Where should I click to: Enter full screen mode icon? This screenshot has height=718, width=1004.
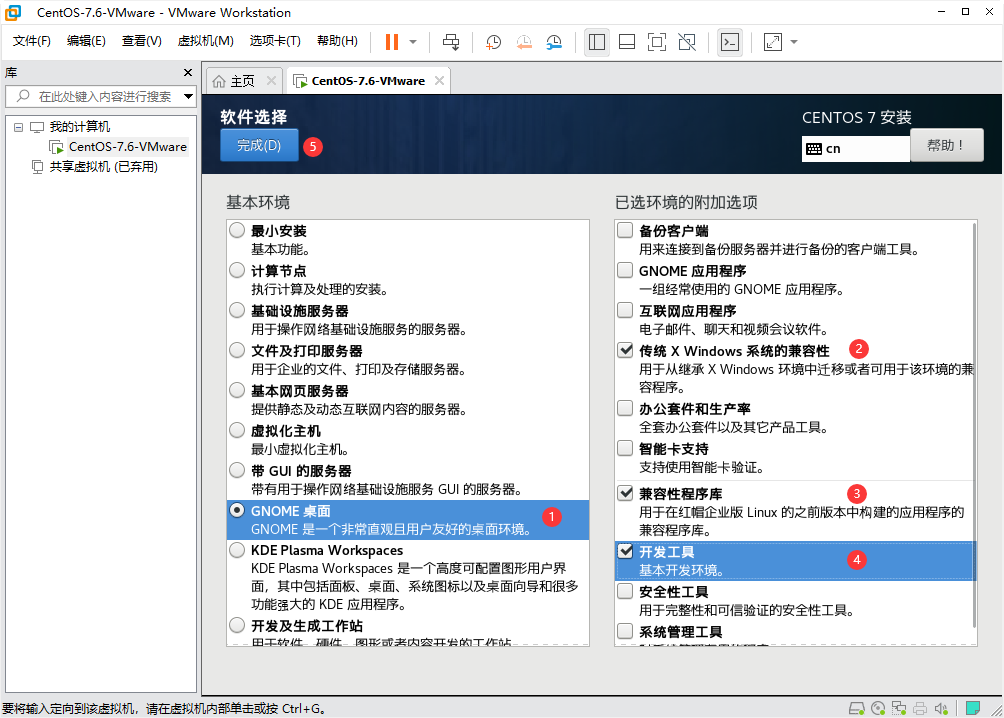(656, 42)
